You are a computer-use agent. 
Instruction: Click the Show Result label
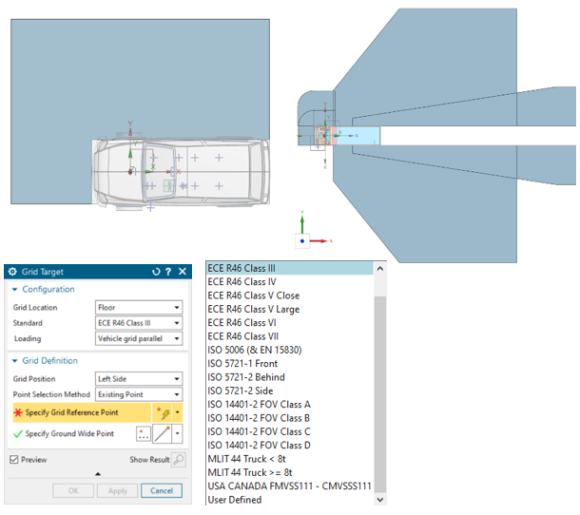(149, 460)
